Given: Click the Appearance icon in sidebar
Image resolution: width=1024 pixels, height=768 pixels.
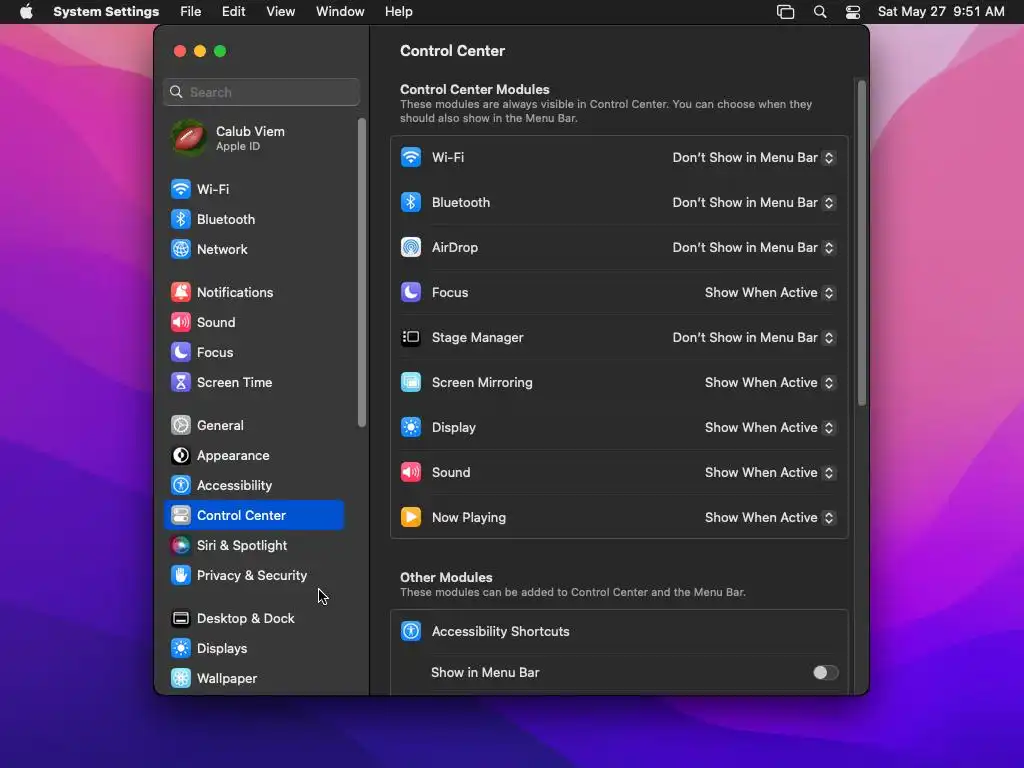Looking at the screenshot, I should 181,456.
